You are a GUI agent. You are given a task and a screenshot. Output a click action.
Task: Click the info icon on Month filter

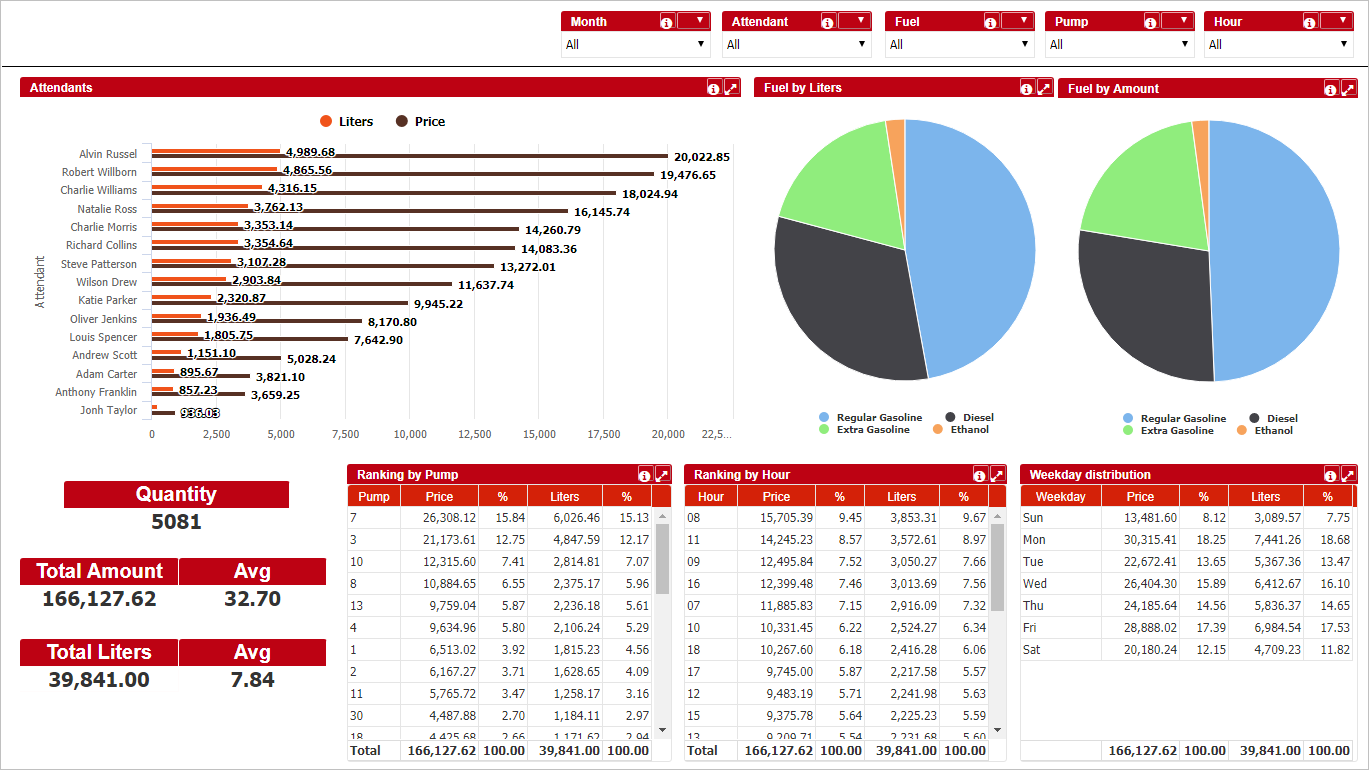[666, 22]
